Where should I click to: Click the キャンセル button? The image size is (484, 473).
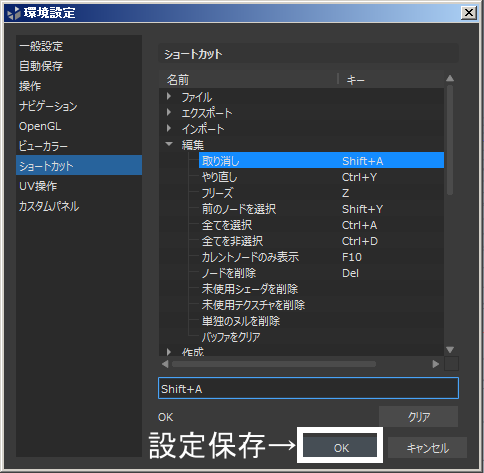(427, 448)
